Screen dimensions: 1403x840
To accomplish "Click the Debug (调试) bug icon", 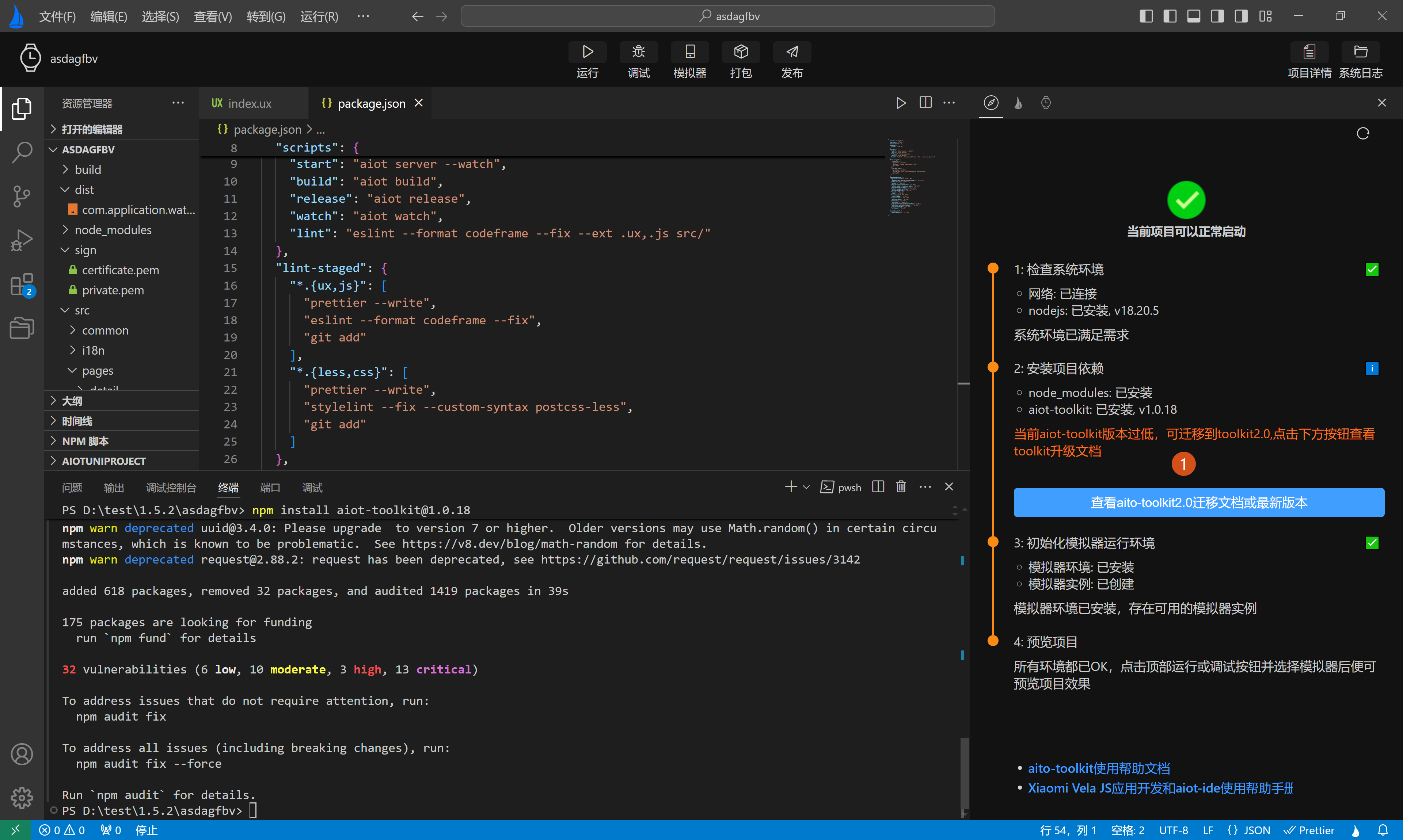I will point(639,51).
